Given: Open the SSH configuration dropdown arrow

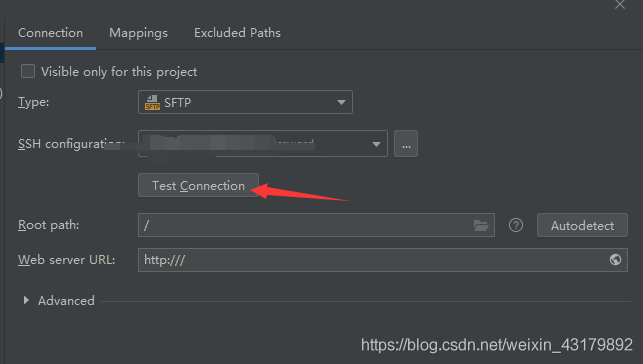Looking at the screenshot, I should coord(376,144).
